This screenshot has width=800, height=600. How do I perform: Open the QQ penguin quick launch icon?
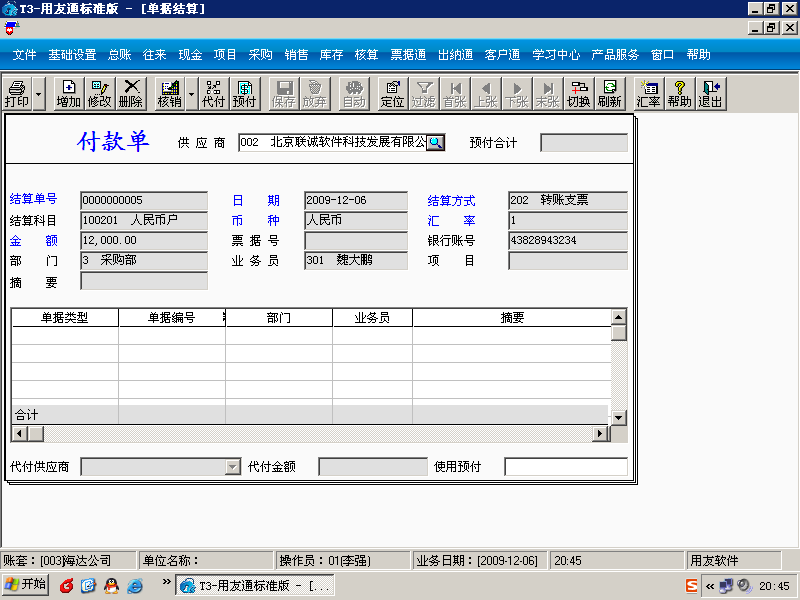point(111,586)
